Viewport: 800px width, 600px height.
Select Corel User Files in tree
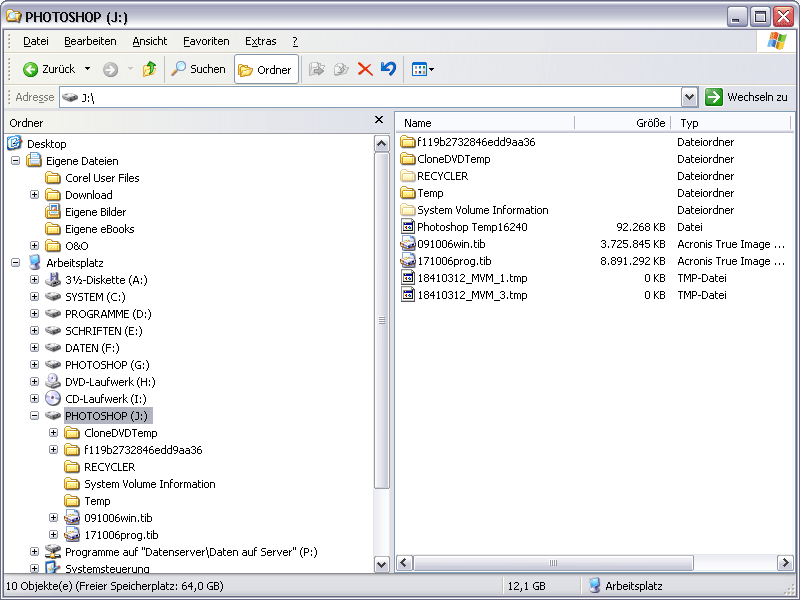pos(102,178)
